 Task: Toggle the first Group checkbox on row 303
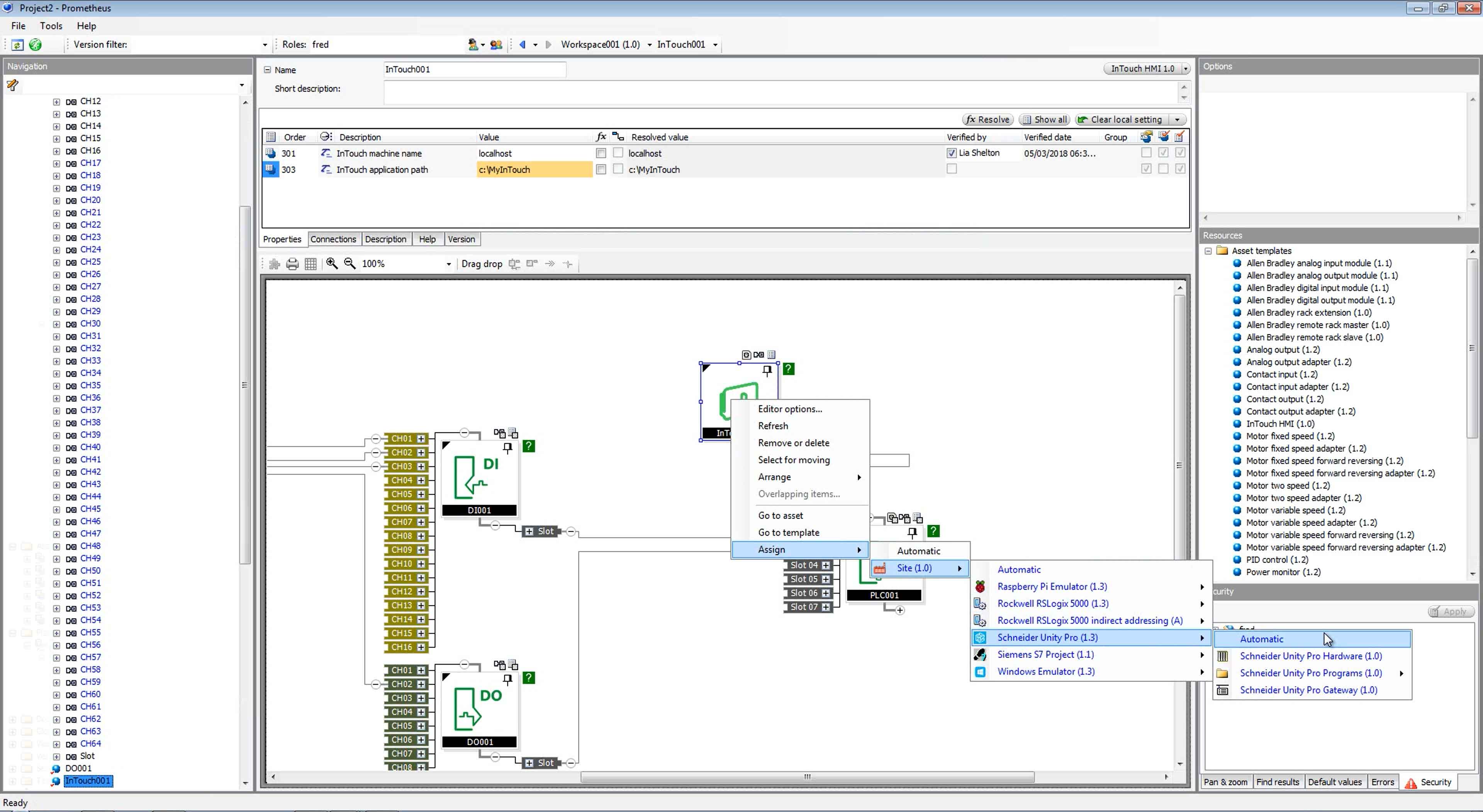1145,169
